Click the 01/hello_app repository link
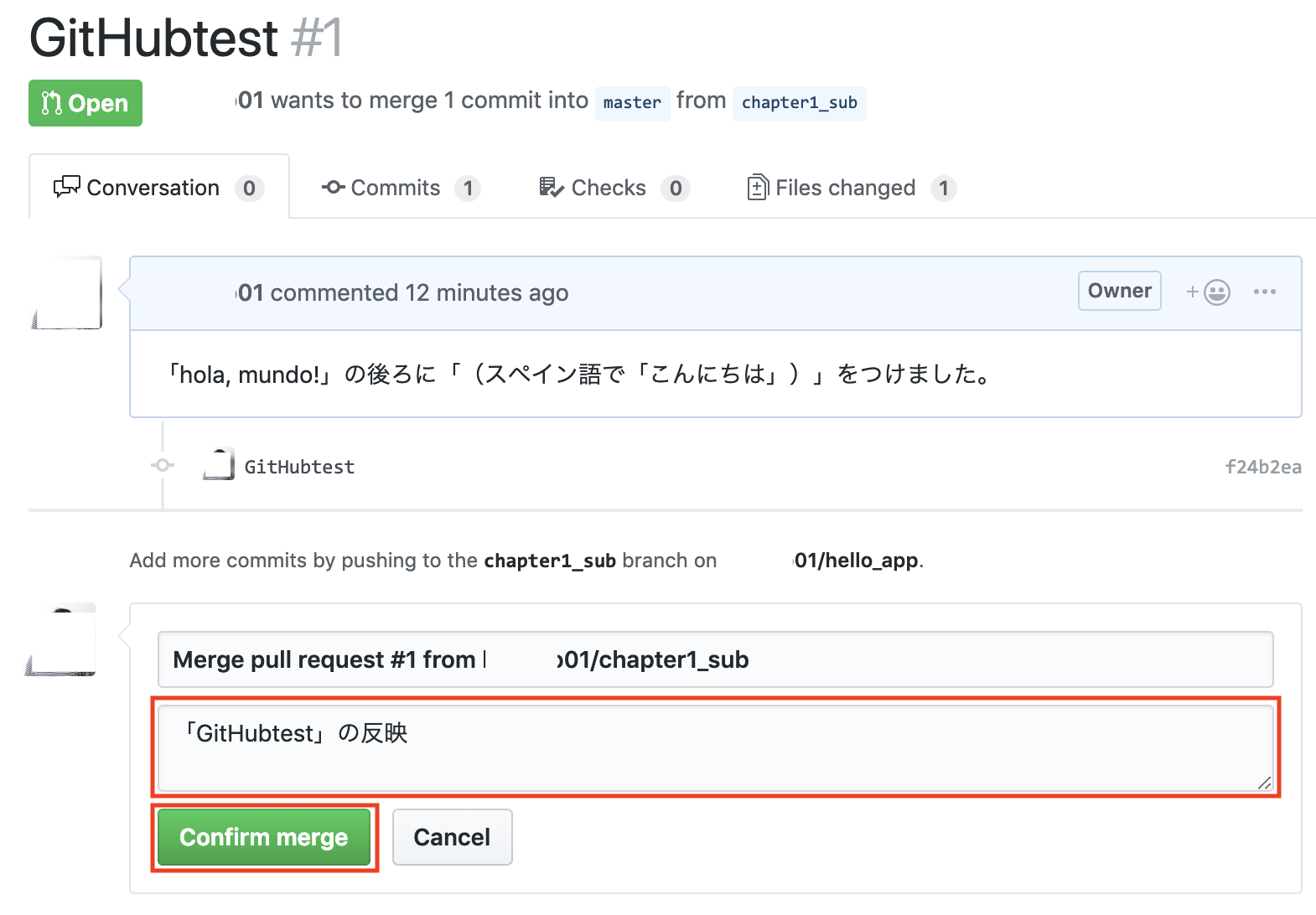Image resolution: width=1316 pixels, height=915 pixels. pyautogui.click(x=855, y=561)
